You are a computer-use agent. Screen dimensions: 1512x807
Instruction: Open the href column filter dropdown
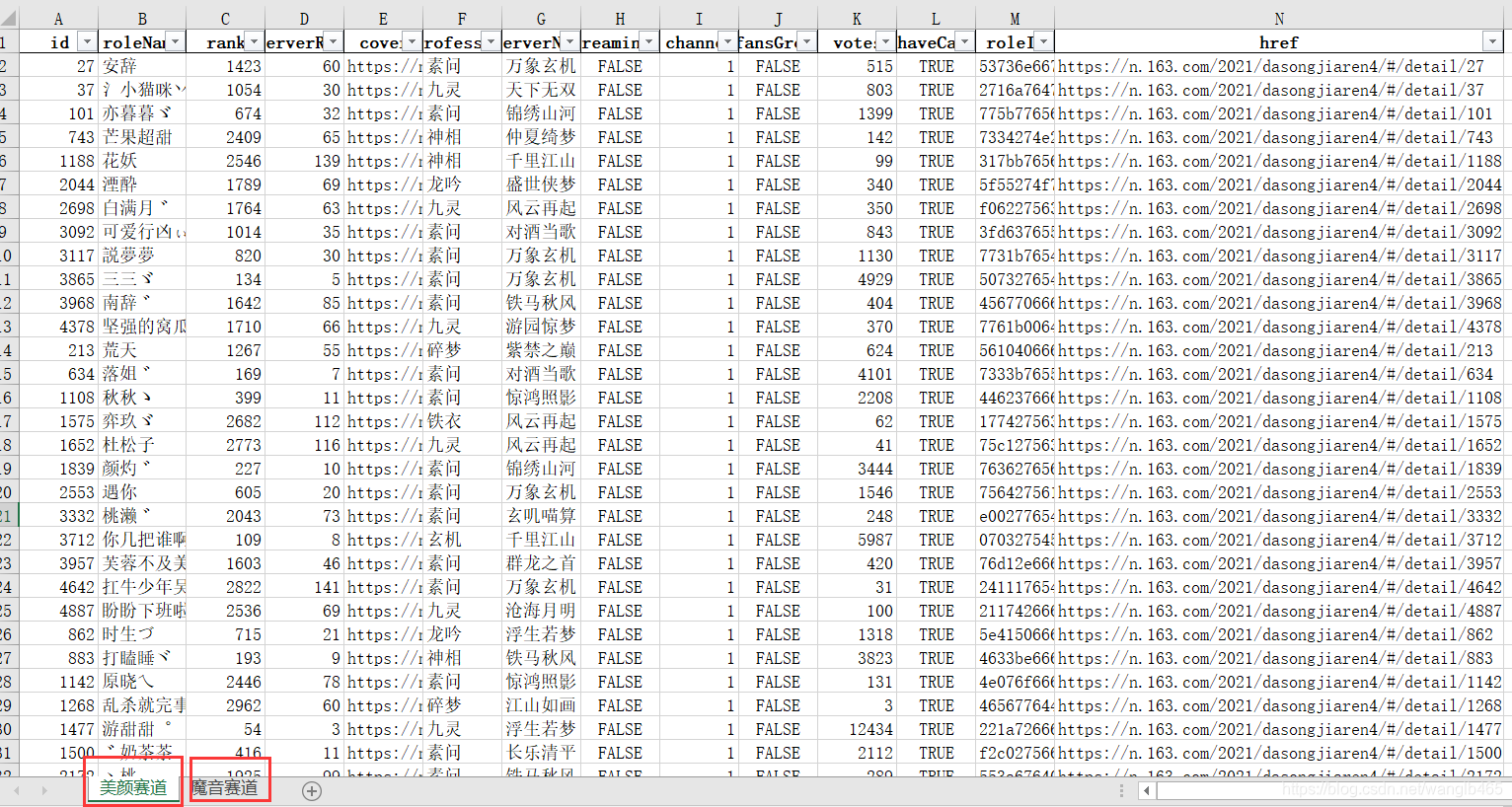point(1491,41)
